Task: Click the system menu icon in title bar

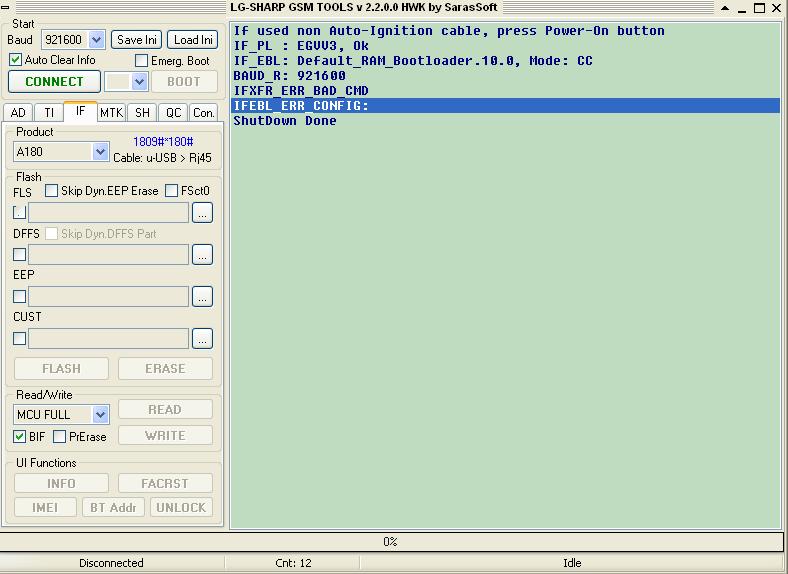Action: click(5, 7)
